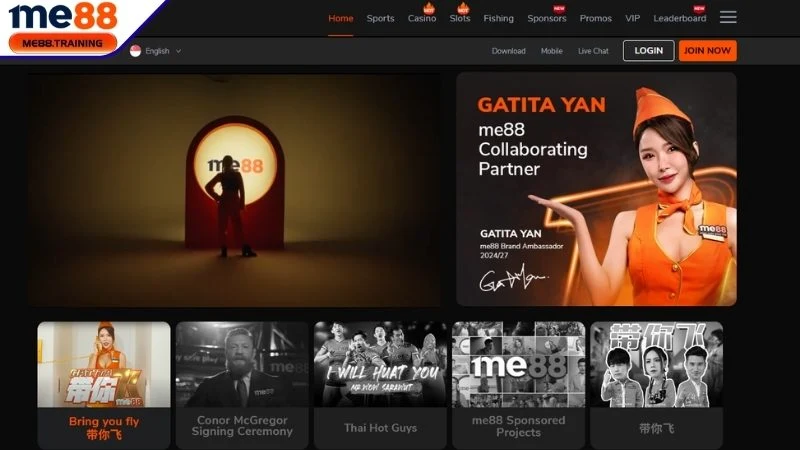Viewport: 800px width, 450px height.
Task: Click the HOT badge above Slots
Action: pos(463,7)
